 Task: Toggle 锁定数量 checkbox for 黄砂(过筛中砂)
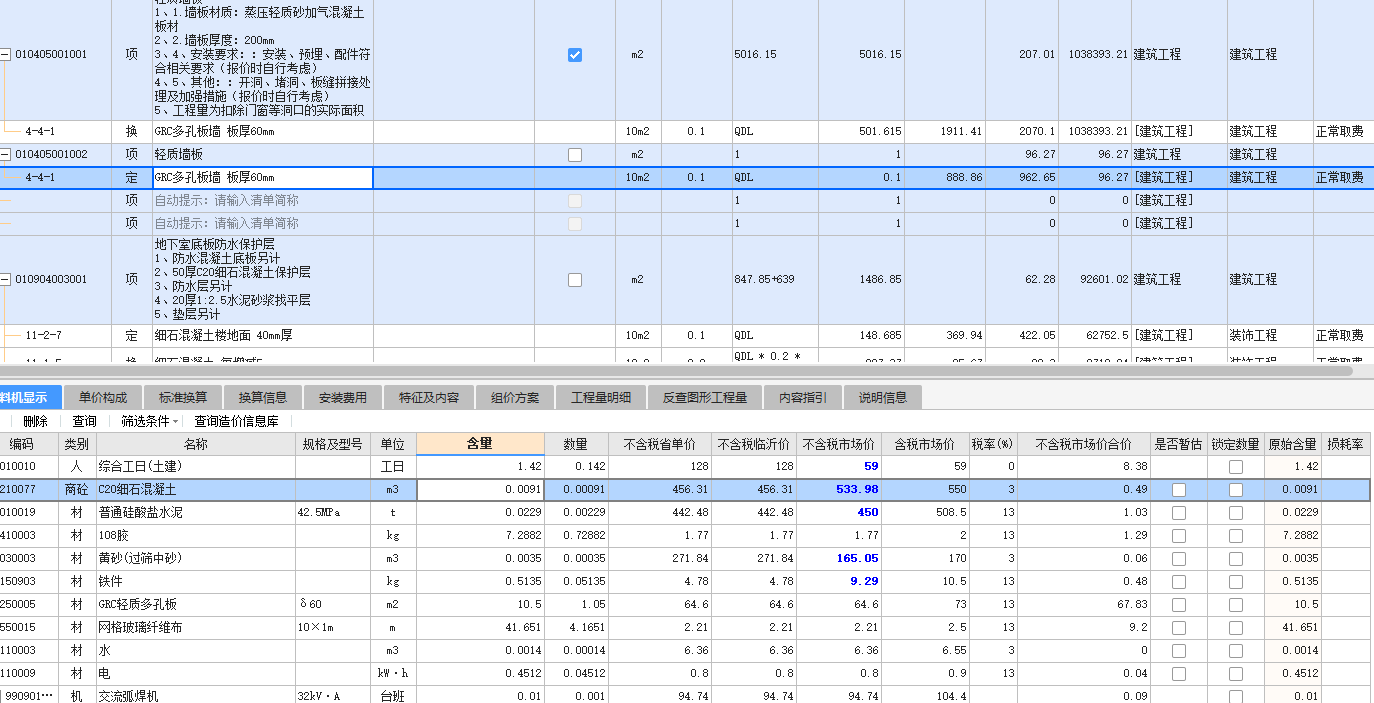pos(1236,559)
